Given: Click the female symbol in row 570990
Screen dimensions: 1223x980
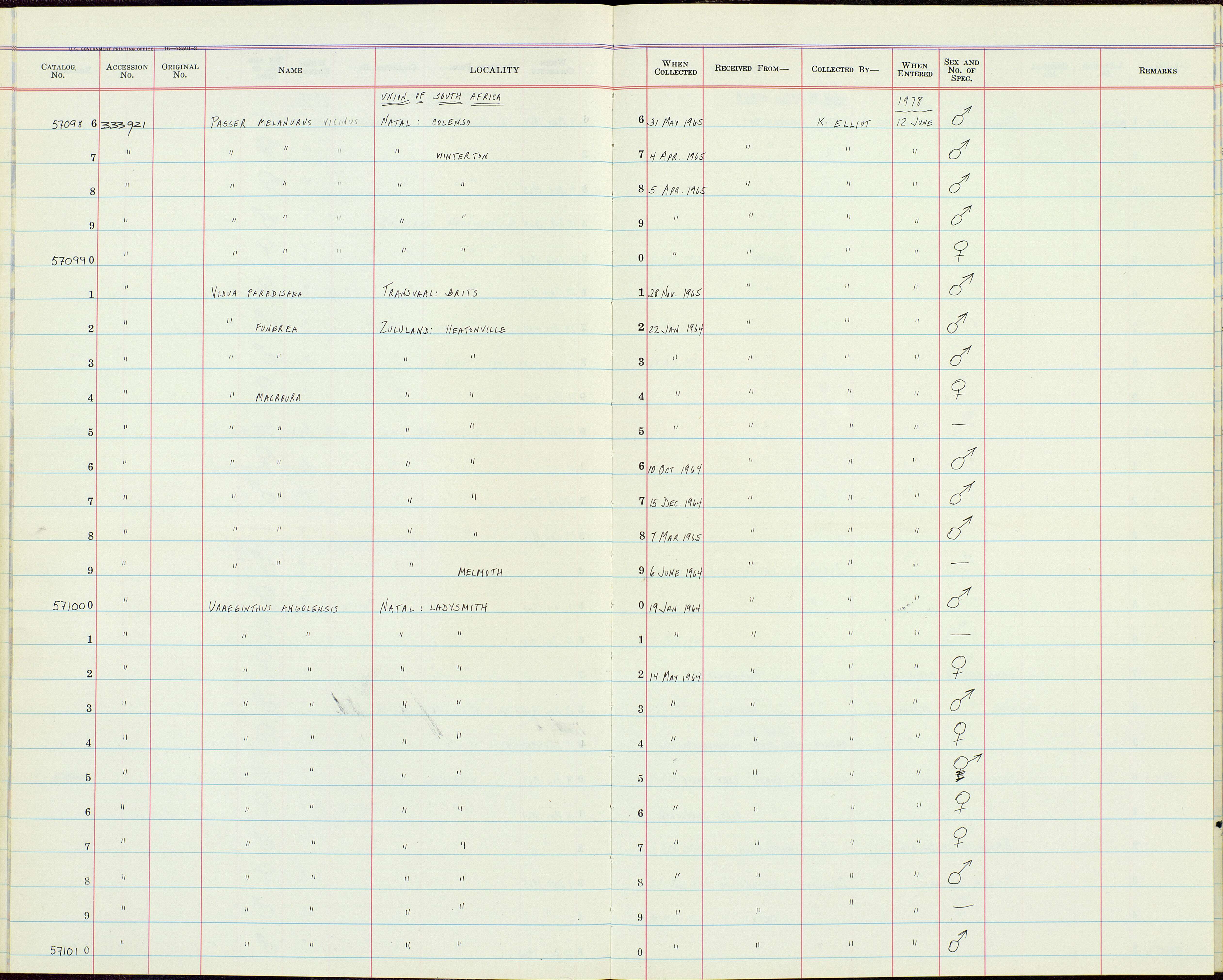Looking at the screenshot, I should (x=960, y=251).
